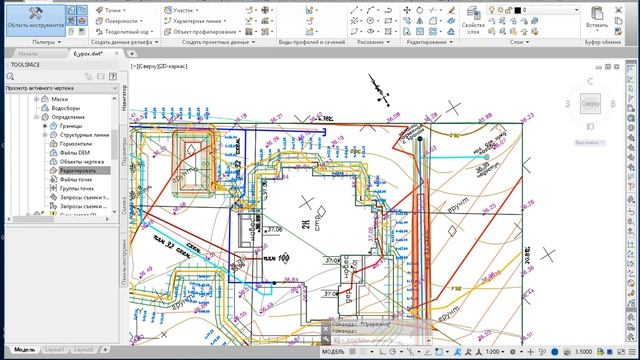This screenshot has width=640, height=360.
Task: Select the Rotate tool in Редактирование
Action: (420, 10)
